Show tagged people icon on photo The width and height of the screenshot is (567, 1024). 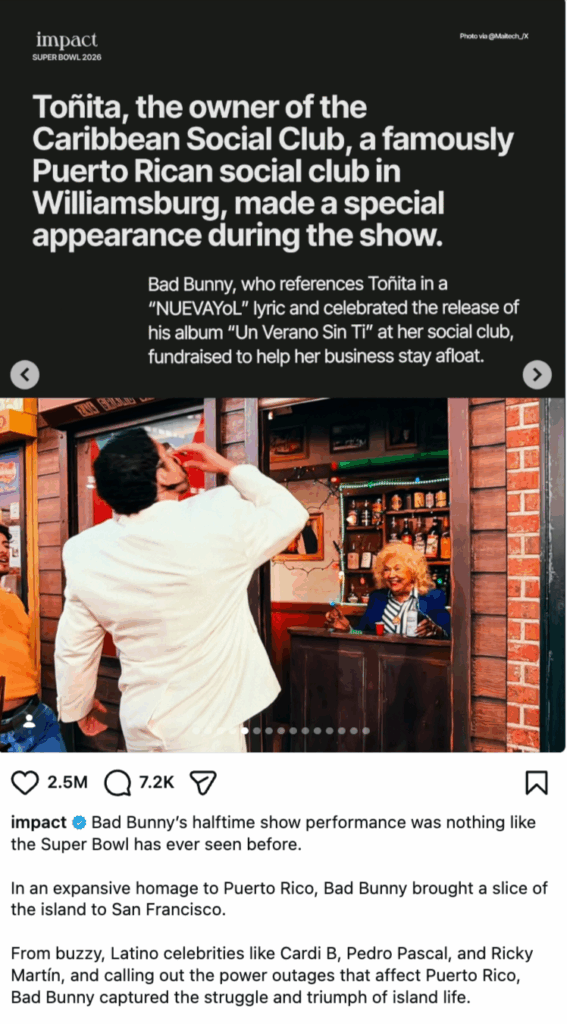click(29, 721)
